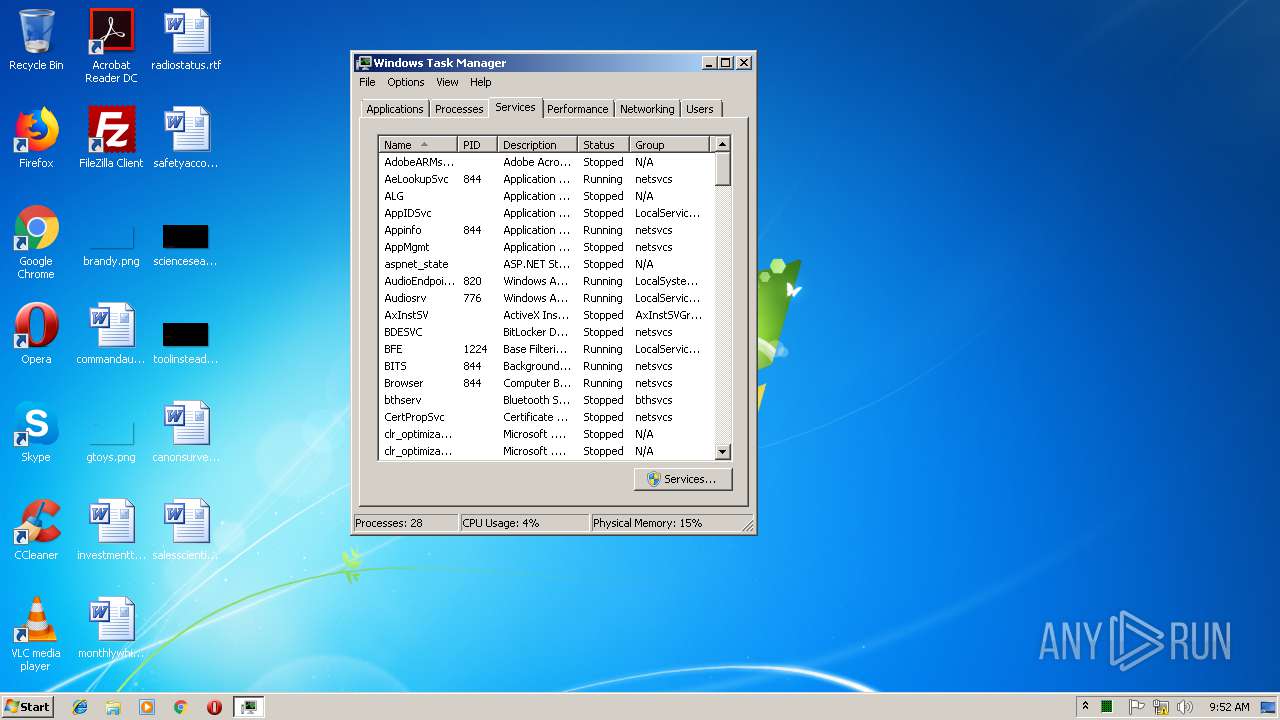Open the Recycle Bin desktop icon
The width and height of the screenshot is (1280, 720).
coord(36,41)
